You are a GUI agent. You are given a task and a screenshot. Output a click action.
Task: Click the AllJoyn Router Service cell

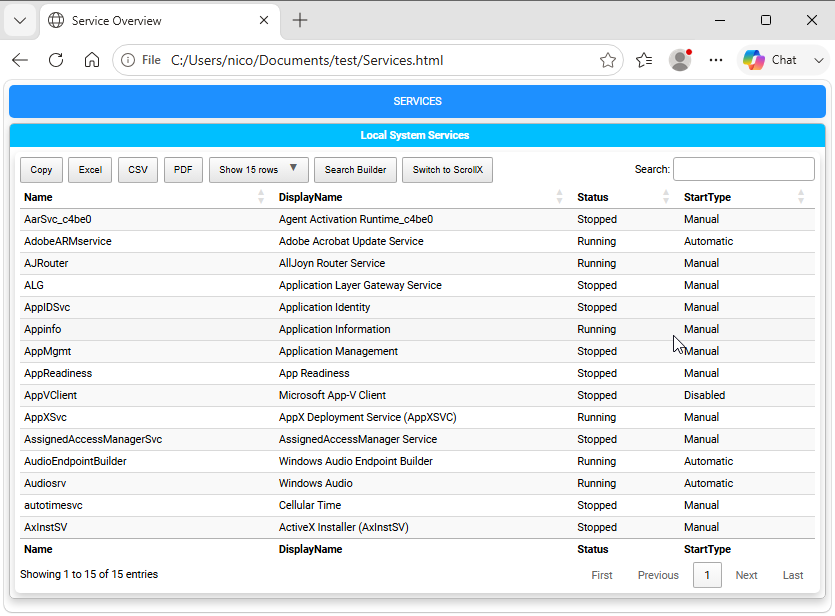332,263
